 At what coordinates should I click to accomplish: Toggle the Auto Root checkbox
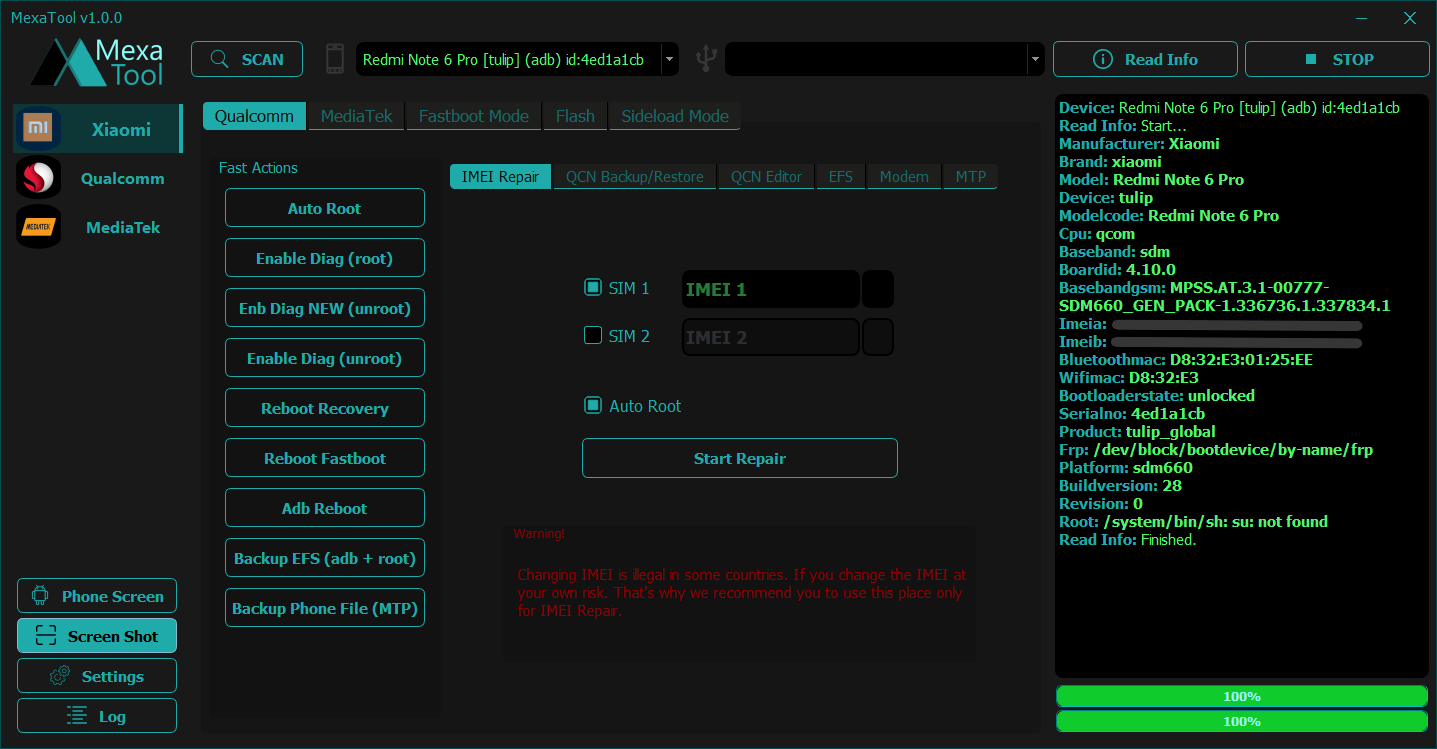(x=593, y=406)
